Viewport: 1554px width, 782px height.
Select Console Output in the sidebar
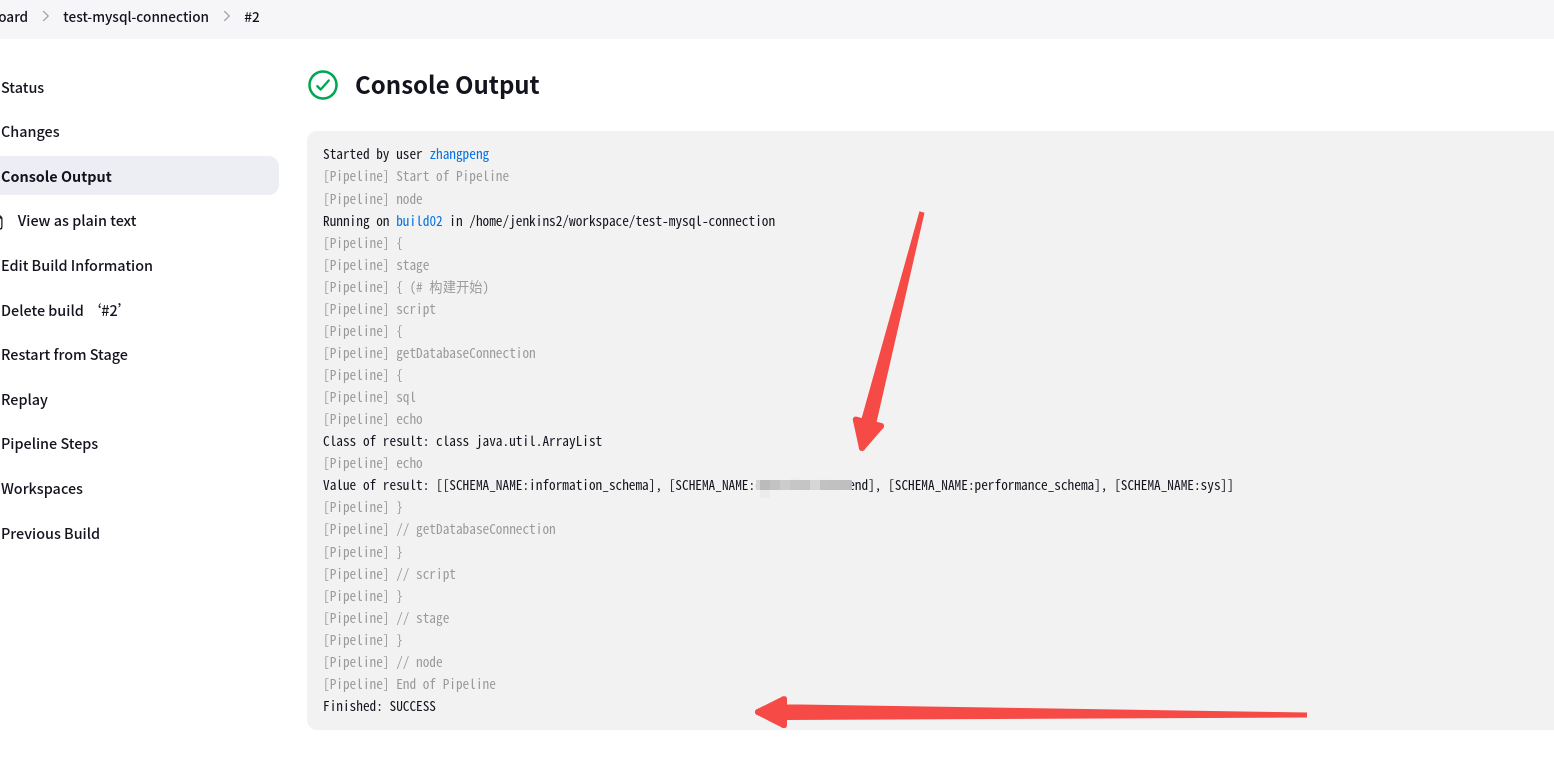tap(56, 176)
